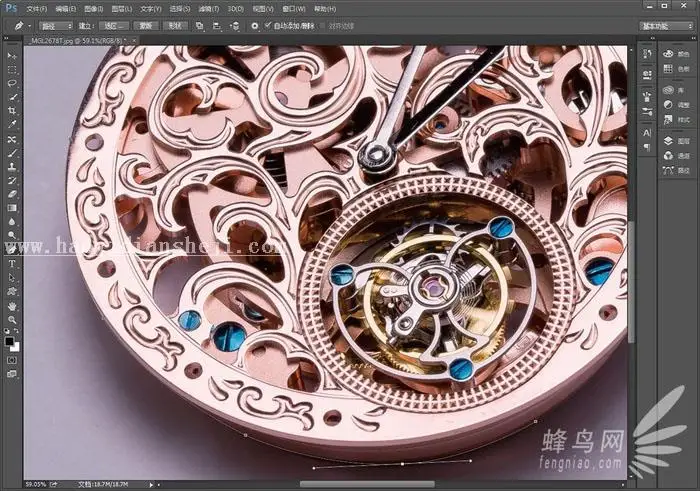Image resolution: width=700 pixels, height=491 pixels.
Task: Select the Brush tool
Action: point(12,153)
